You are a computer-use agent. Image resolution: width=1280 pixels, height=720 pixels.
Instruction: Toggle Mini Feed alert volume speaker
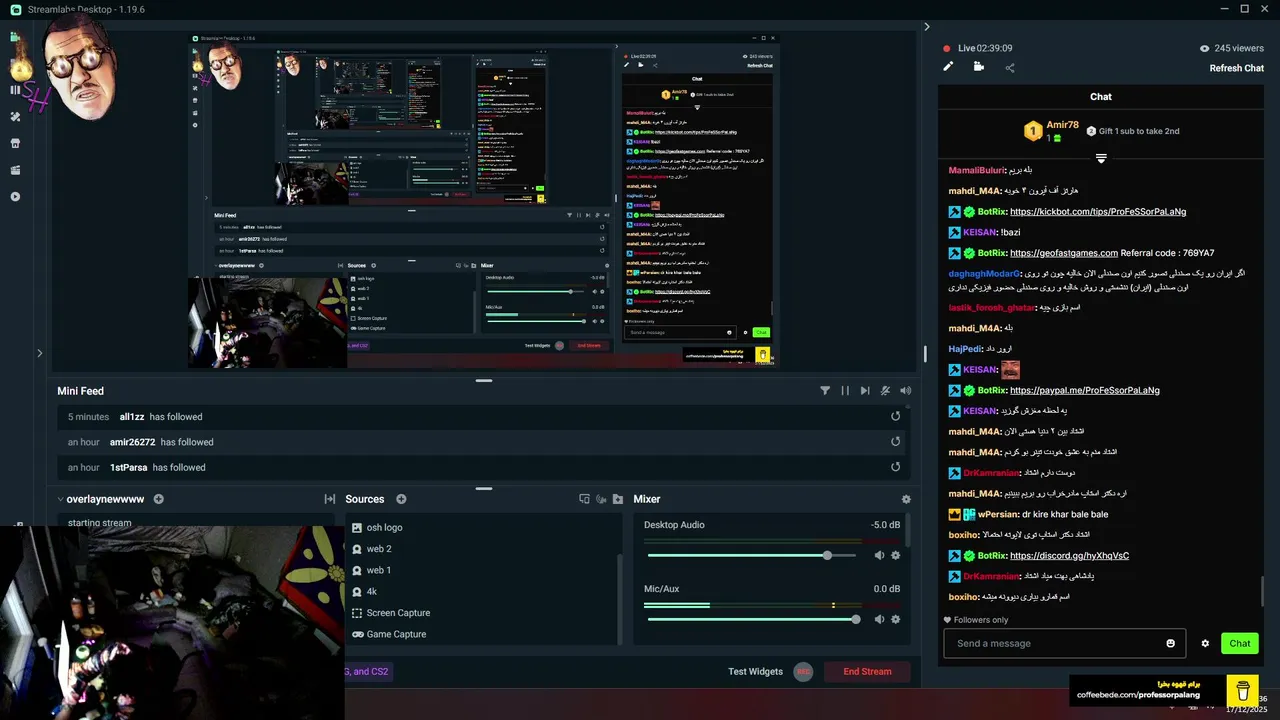(x=906, y=391)
